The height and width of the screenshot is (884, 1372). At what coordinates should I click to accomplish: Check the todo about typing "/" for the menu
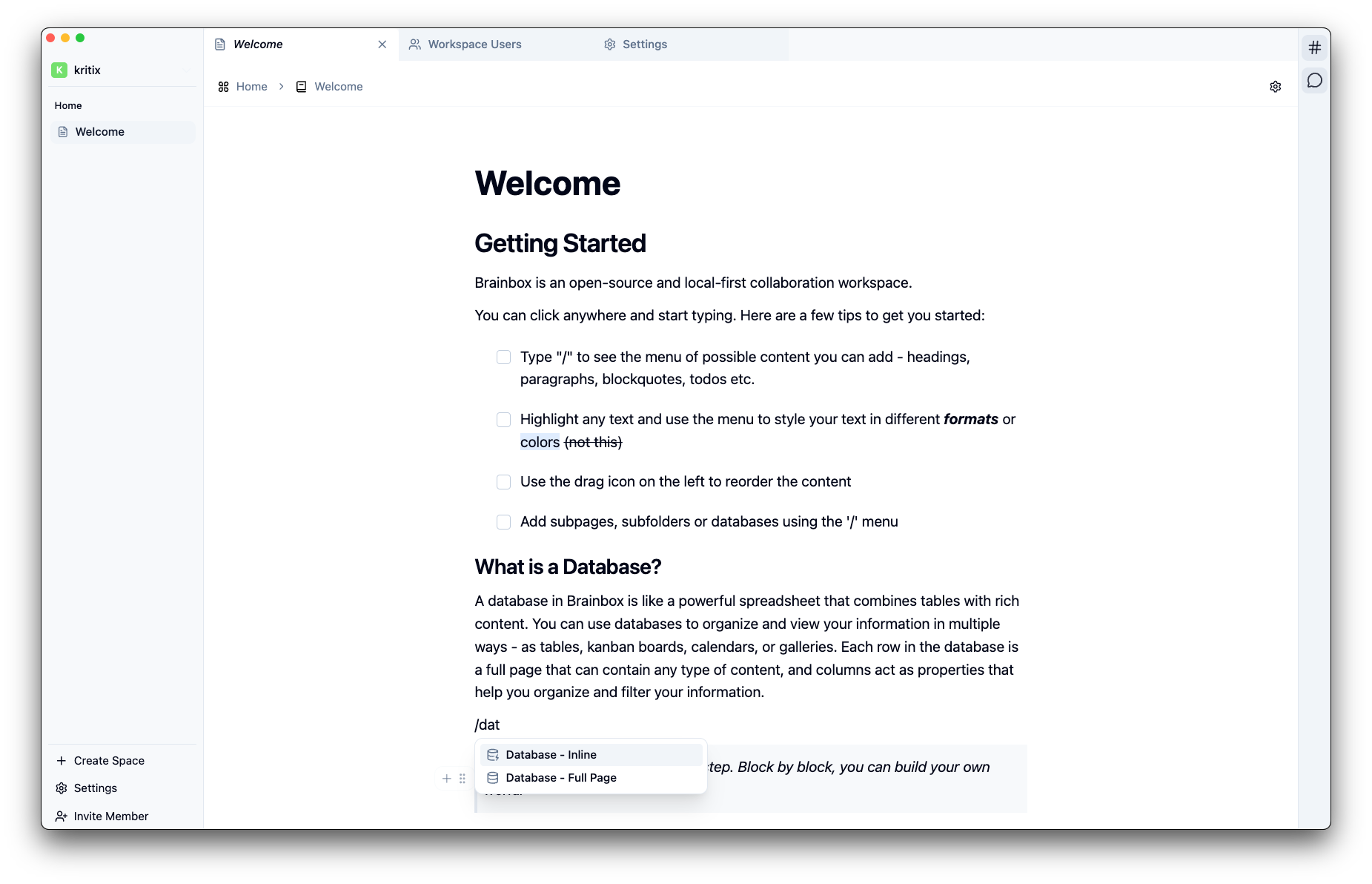click(503, 357)
